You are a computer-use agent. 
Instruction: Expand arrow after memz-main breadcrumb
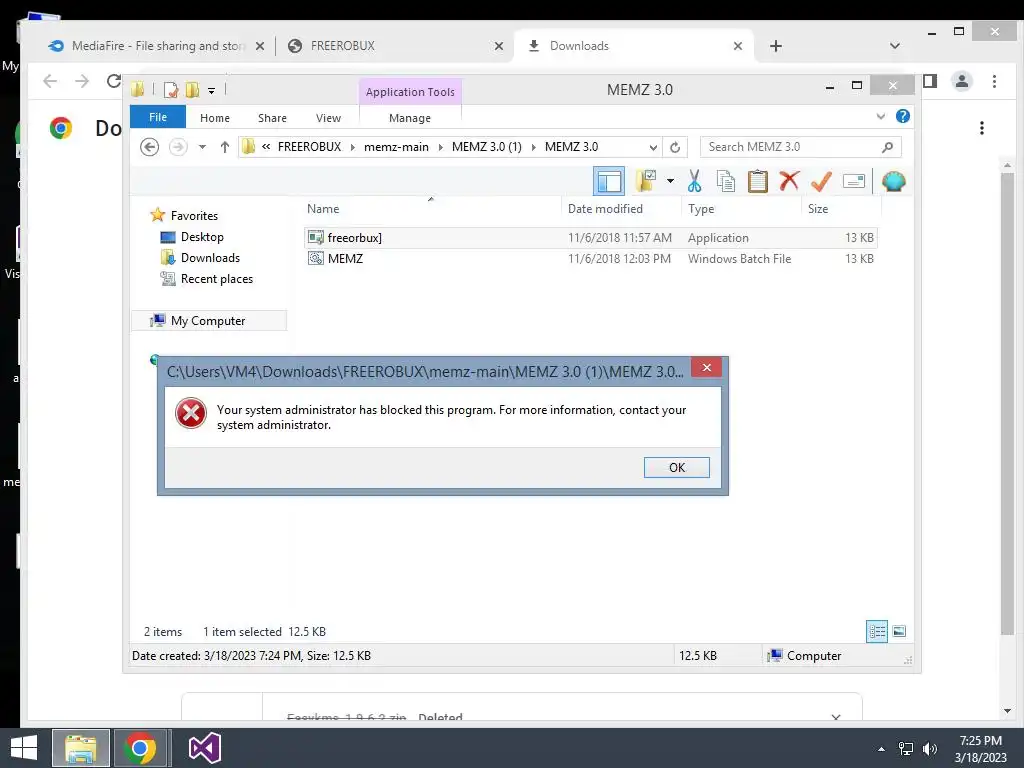(440, 147)
